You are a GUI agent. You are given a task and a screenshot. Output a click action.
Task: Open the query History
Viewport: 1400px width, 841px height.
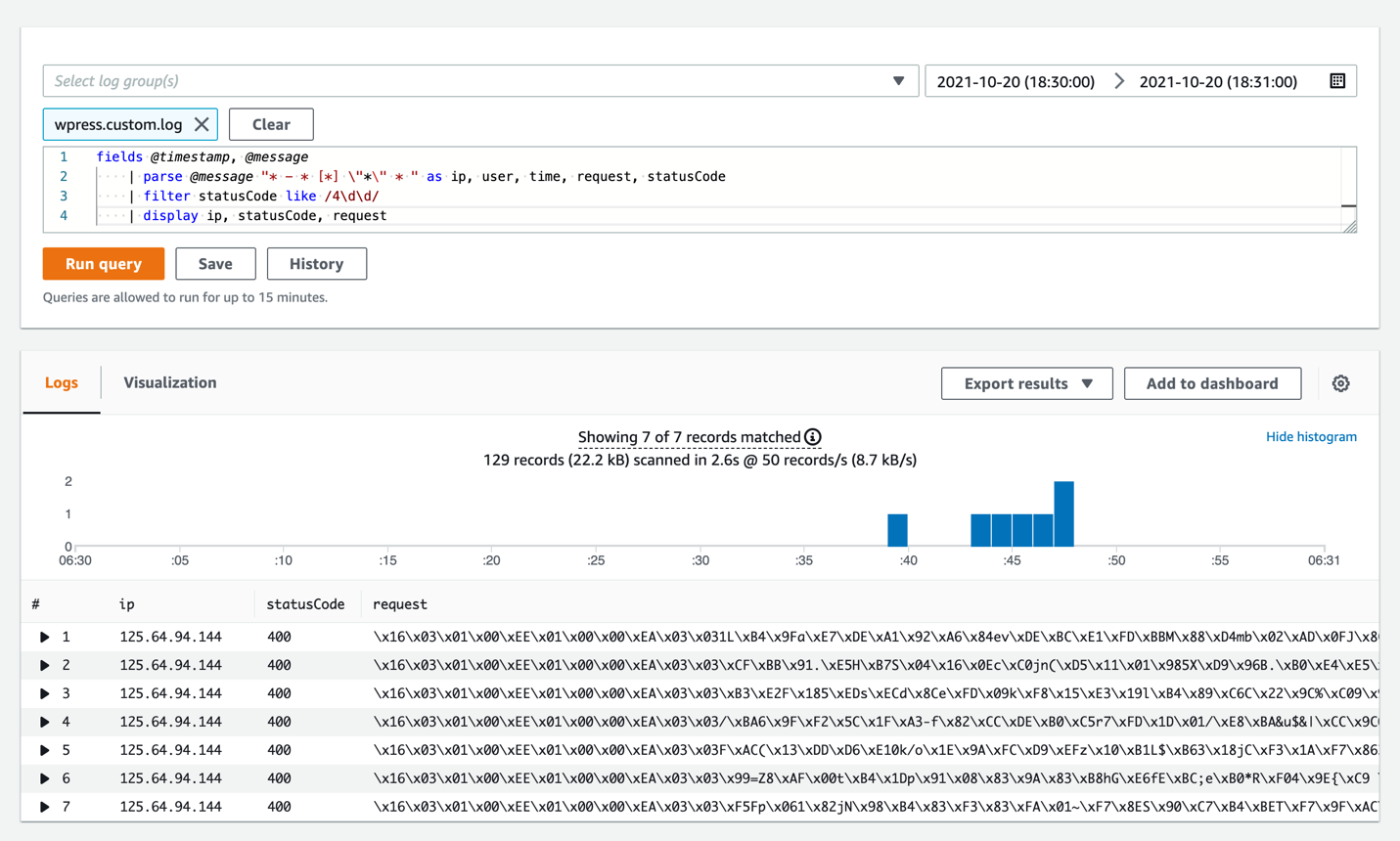316,263
